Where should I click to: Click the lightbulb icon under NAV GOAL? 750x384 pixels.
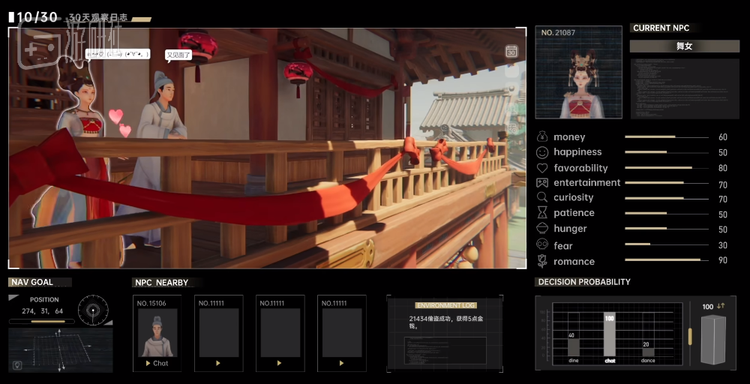17,365
